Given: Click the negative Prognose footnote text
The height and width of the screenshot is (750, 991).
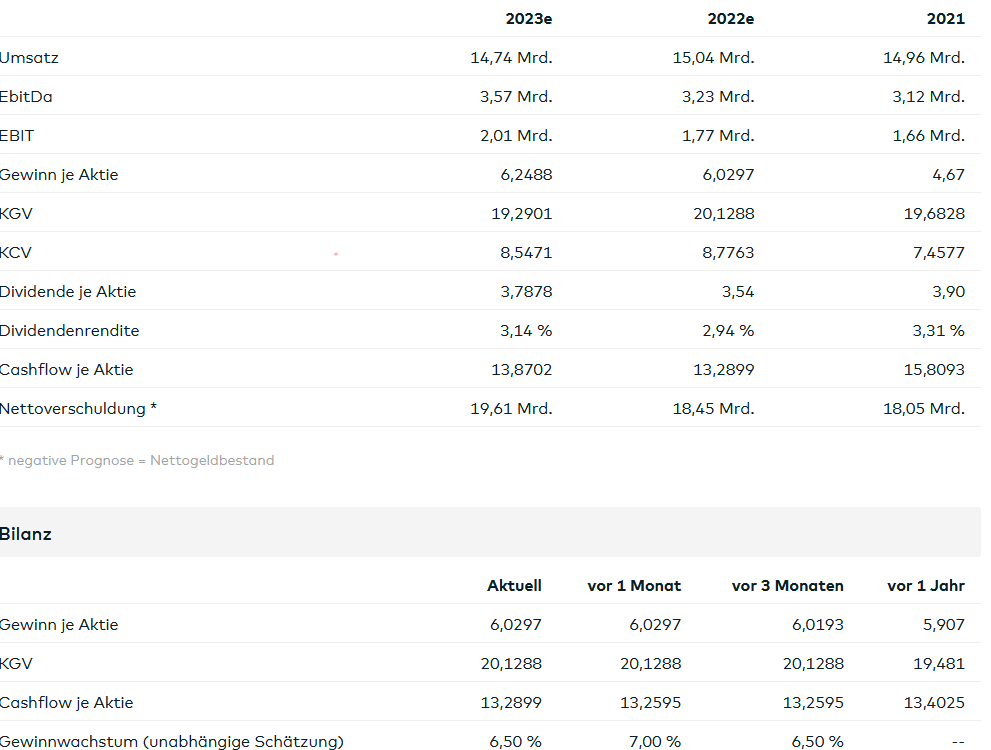Looking at the screenshot, I should coord(137,461).
